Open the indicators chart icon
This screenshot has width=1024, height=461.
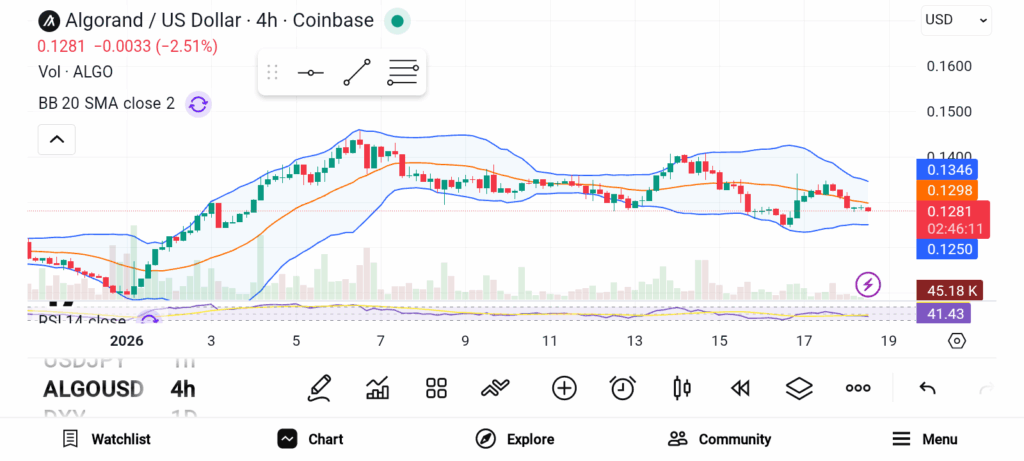coord(378,388)
